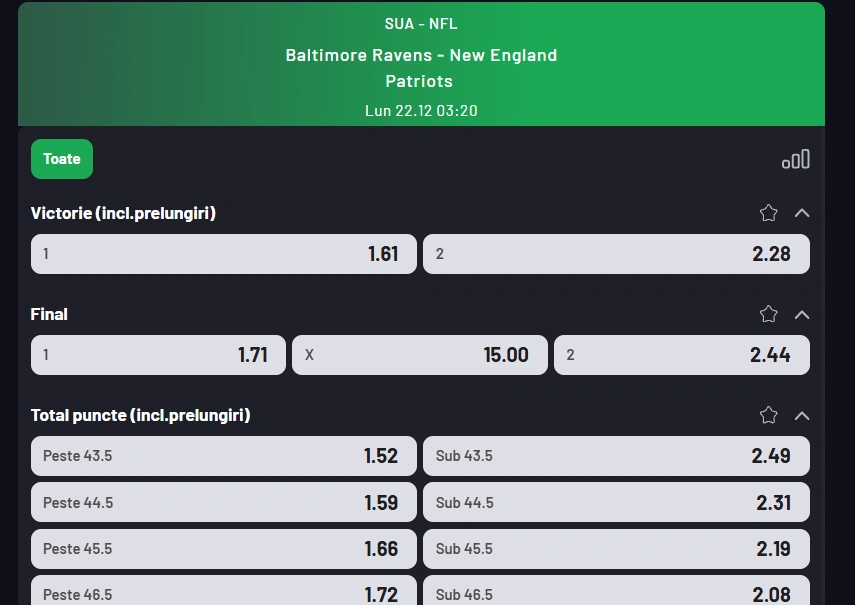Viewport: 855px width, 605px height.
Task: Pick Sub 46.5 at 2.08 odds
Action: [616, 593]
